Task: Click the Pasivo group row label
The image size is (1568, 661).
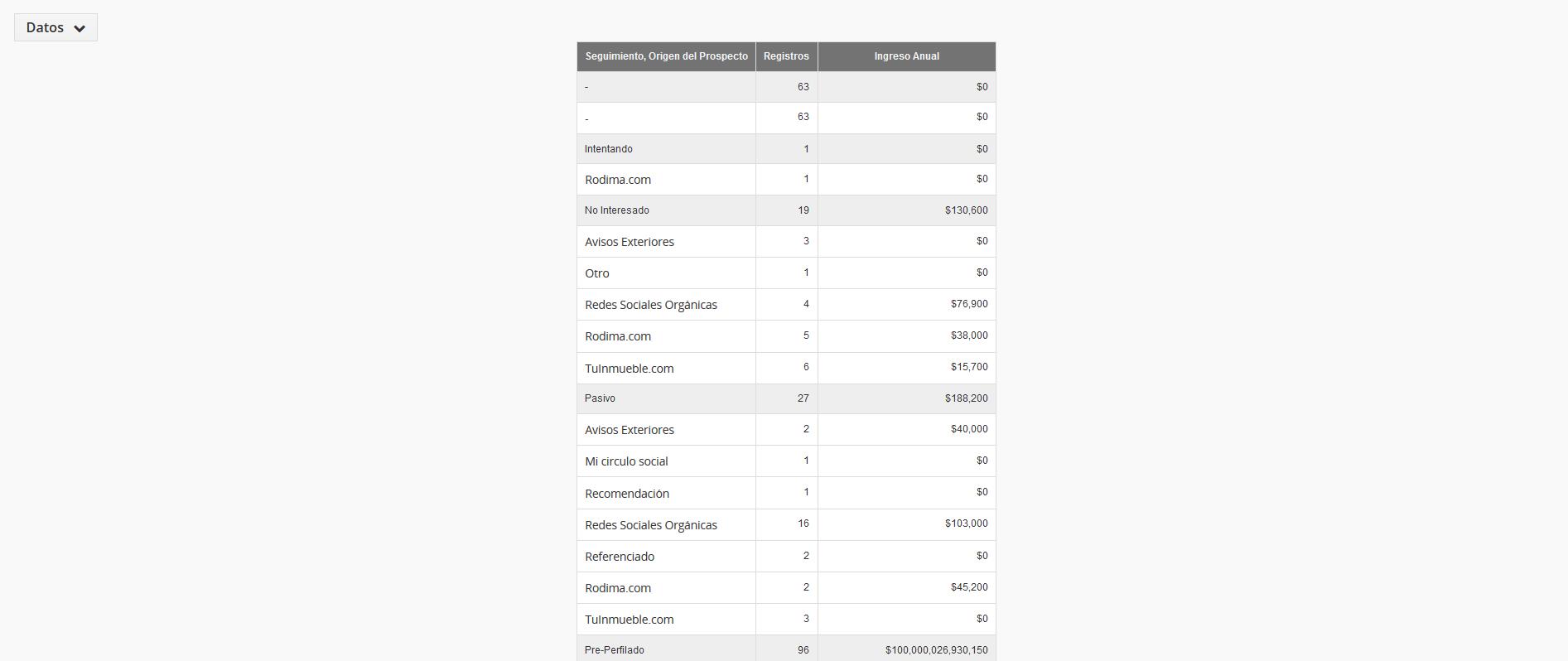Action: [600, 398]
